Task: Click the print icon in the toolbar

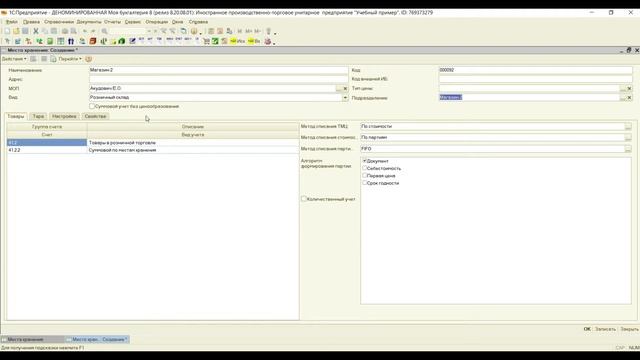Action: tap(65, 31)
